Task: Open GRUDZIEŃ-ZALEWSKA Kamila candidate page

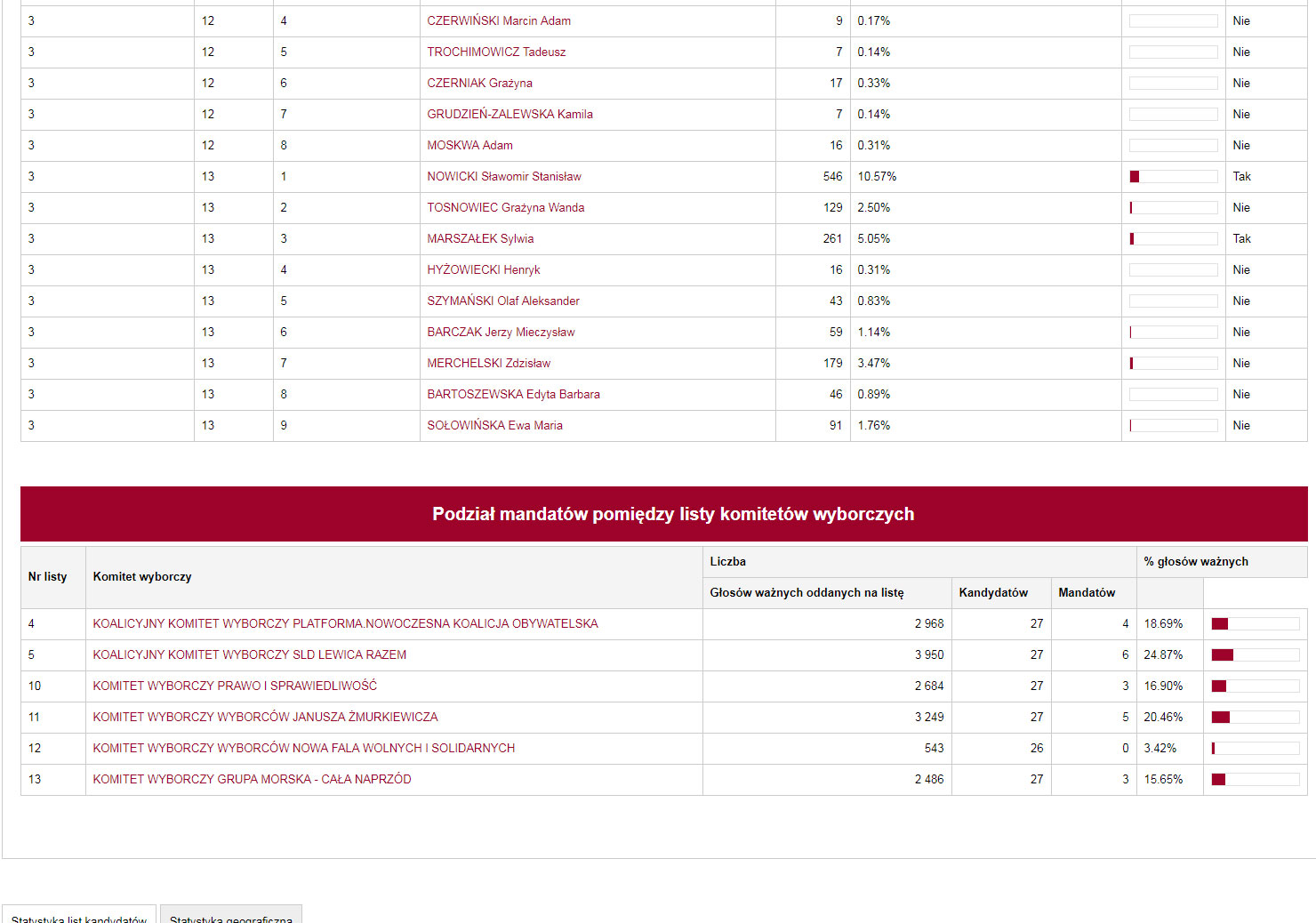Action: pyautogui.click(x=510, y=115)
